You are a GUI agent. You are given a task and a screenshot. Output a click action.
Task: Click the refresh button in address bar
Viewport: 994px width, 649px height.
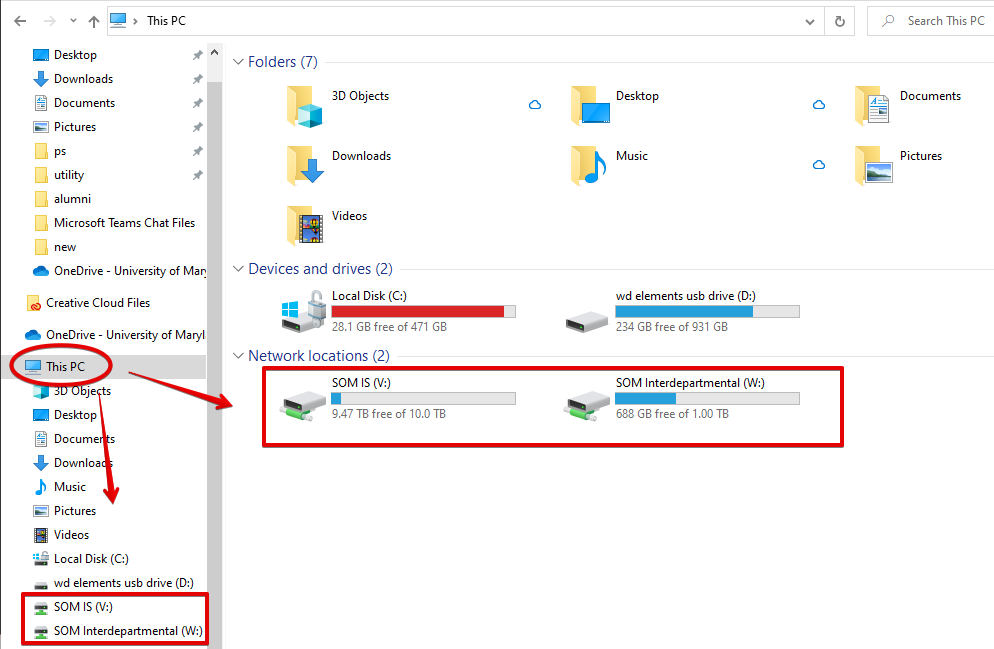[840, 21]
